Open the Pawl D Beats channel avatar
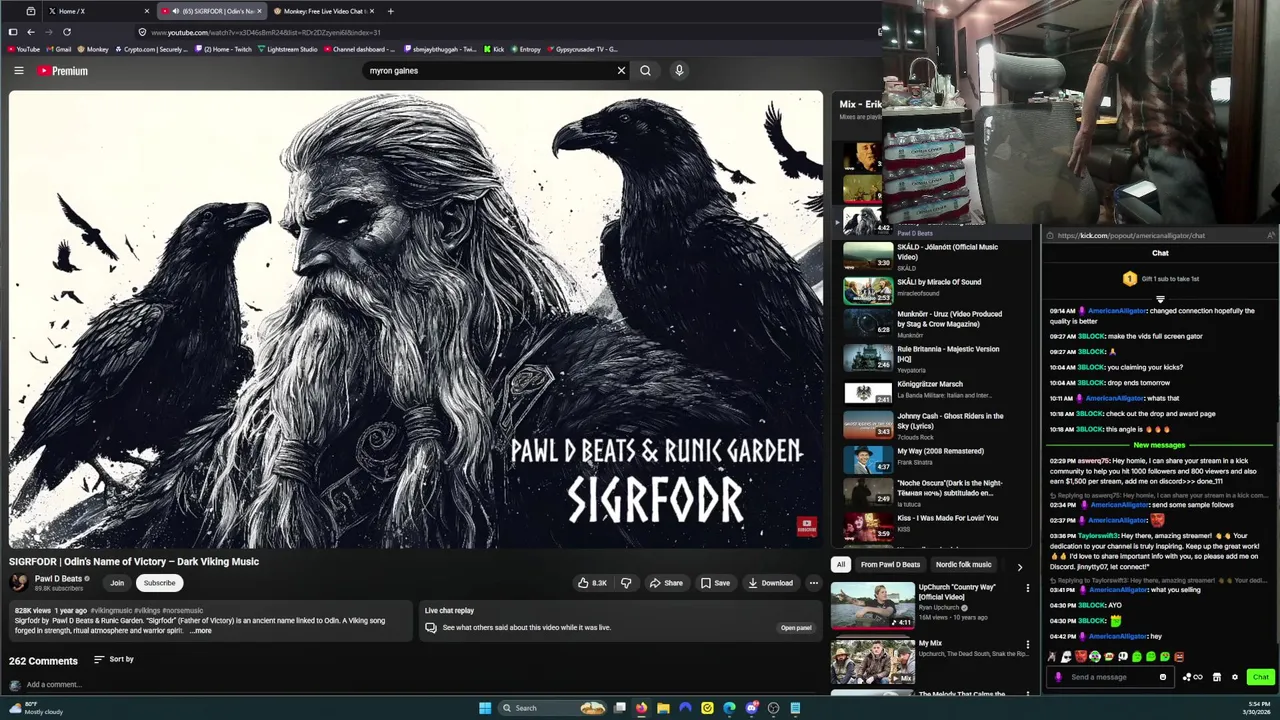The image size is (1280, 720). point(19,583)
